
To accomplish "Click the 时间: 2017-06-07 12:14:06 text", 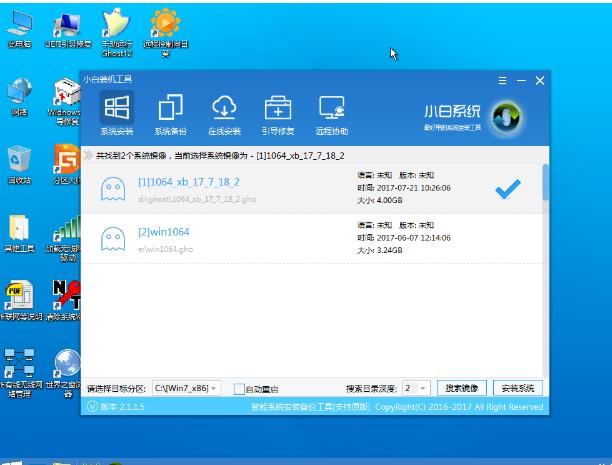I will click(x=404, y=238).
